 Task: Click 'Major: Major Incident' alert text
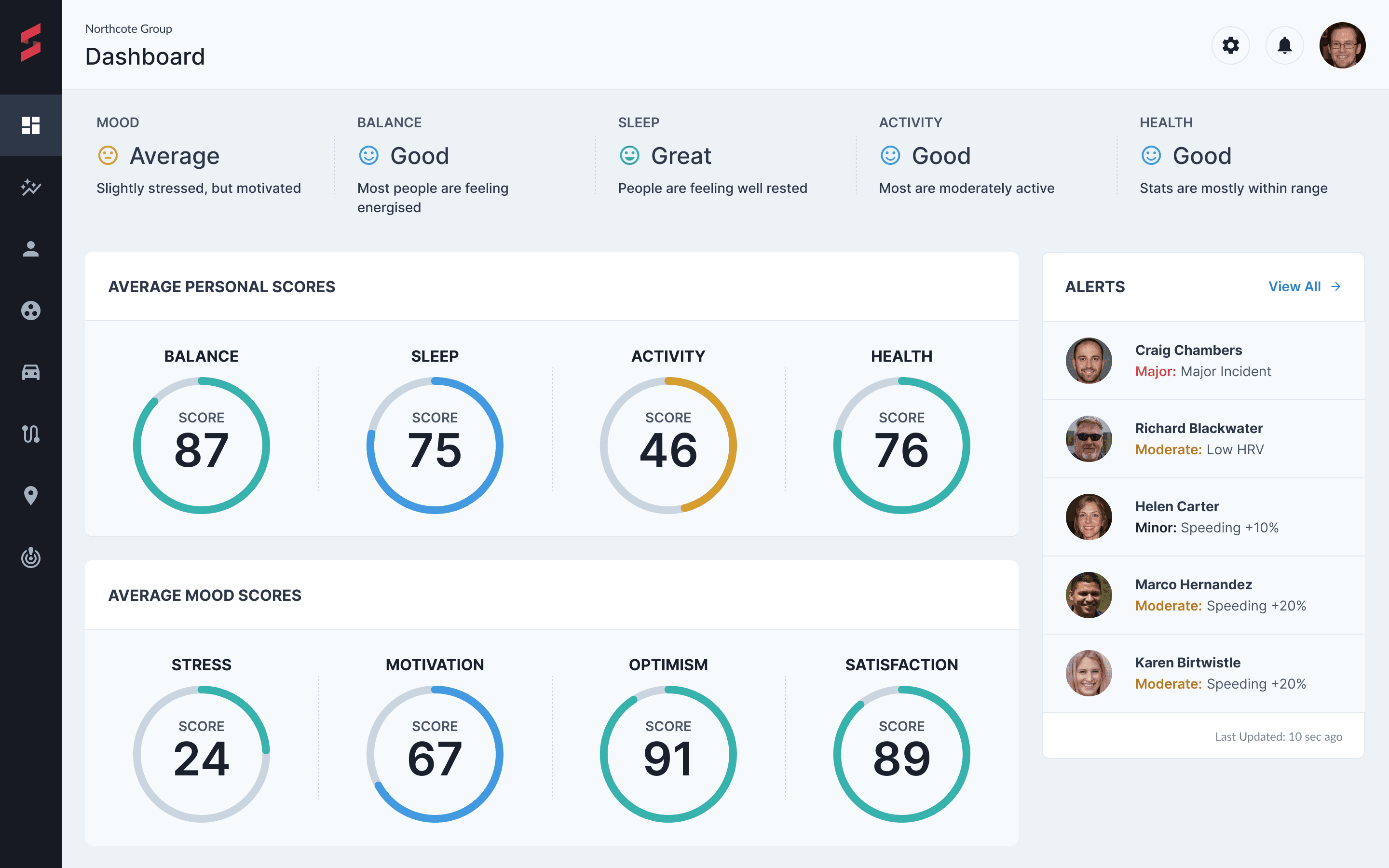tap(1202, 371)
